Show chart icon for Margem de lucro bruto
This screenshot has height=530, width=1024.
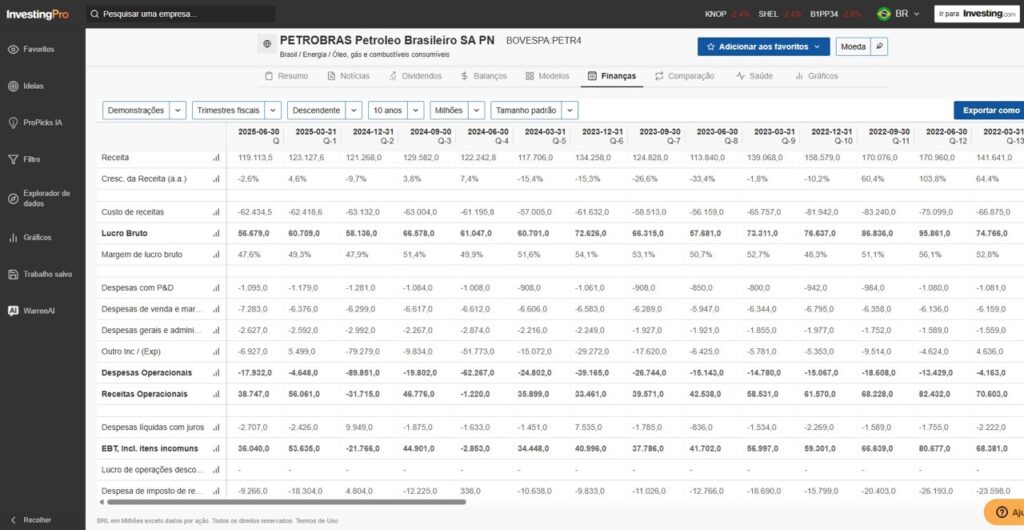[216, 255]
